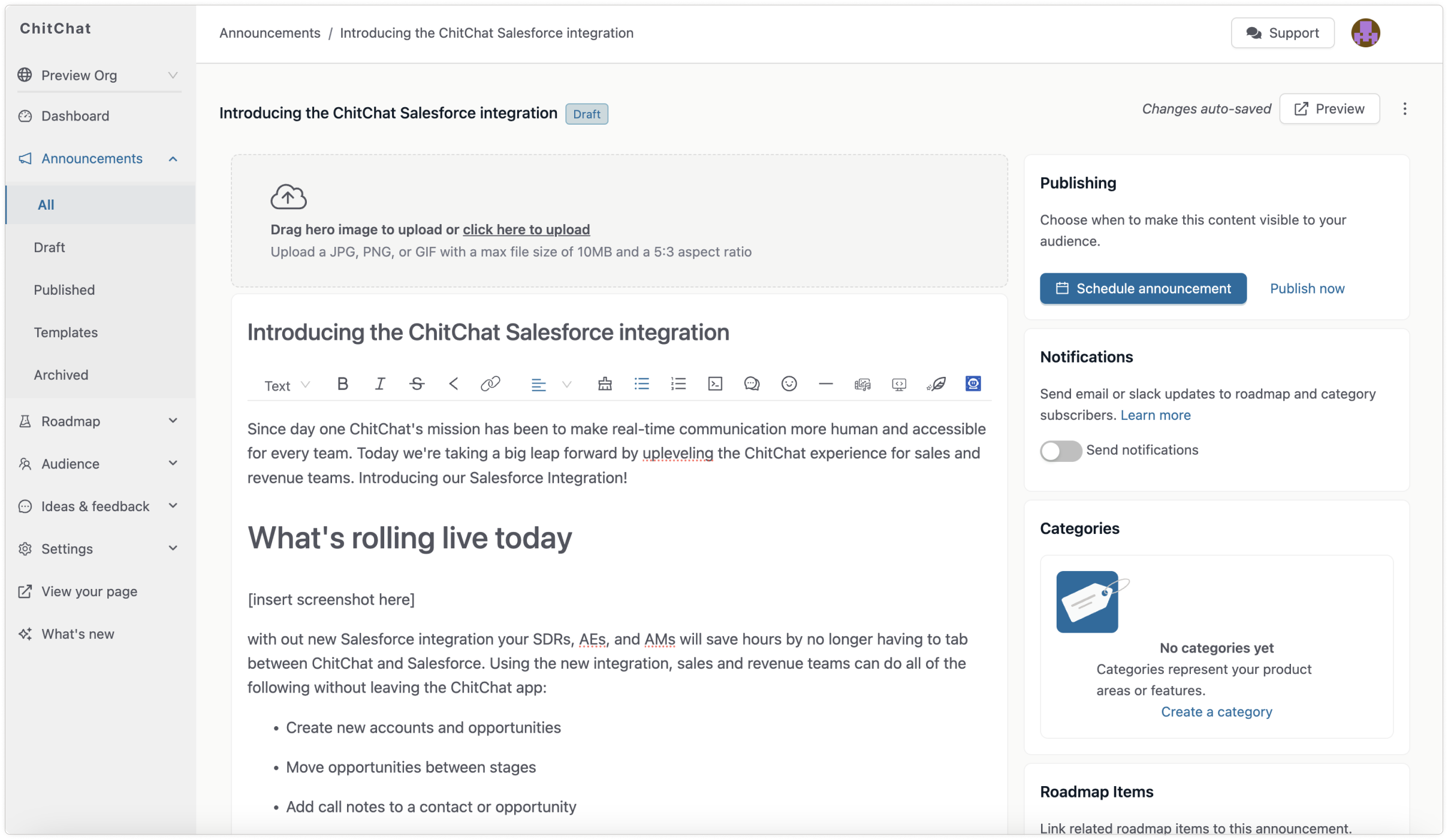Click the '[insert screenshot here]' placeholder text
This screenshot has width=1448, height=840.
coord(331,600)
